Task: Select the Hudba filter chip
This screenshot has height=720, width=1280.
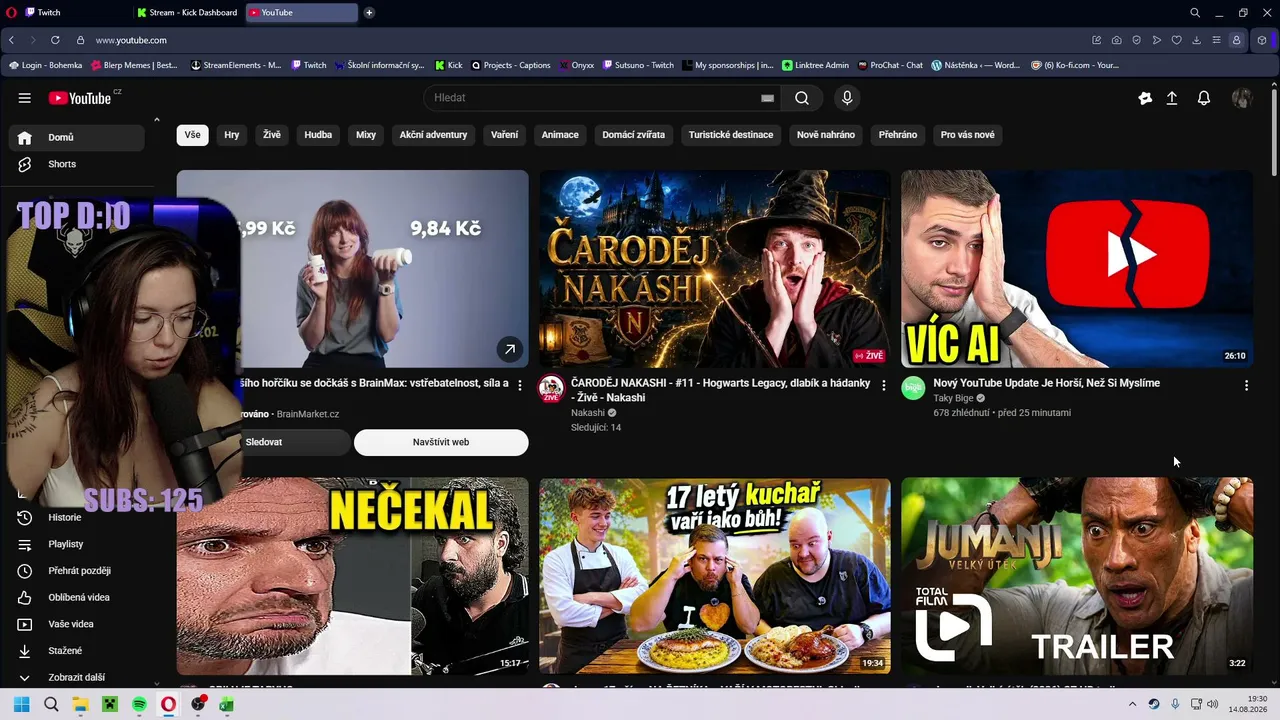Action: click(x=318, y=135)
